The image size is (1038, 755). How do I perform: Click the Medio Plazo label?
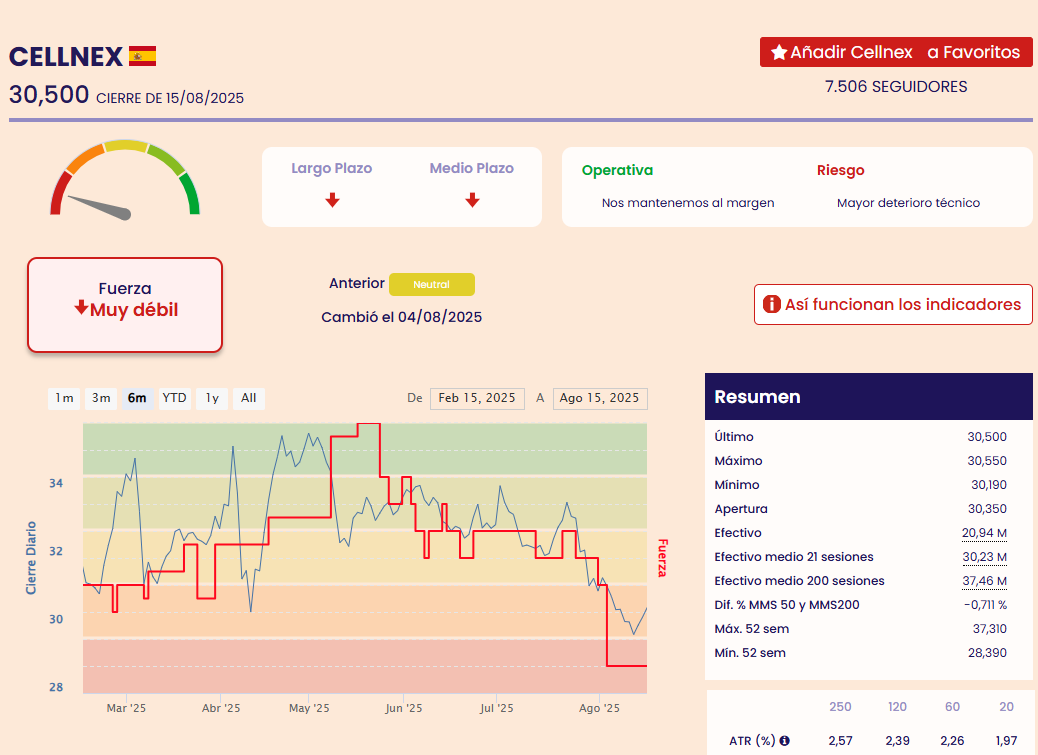tap(471, 168)
